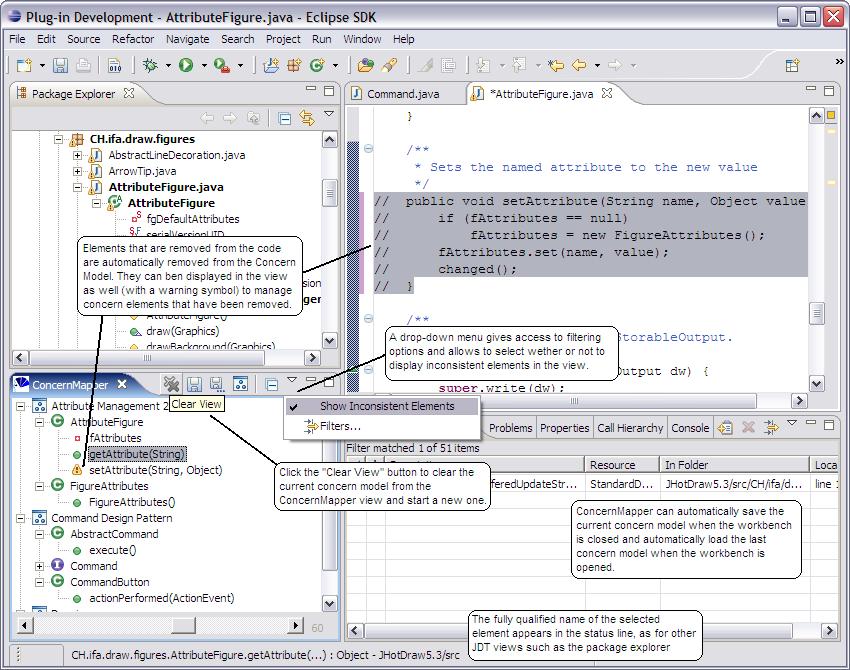
Task: Click the New wizard toolbar icon
Action: tap(24, 66)
